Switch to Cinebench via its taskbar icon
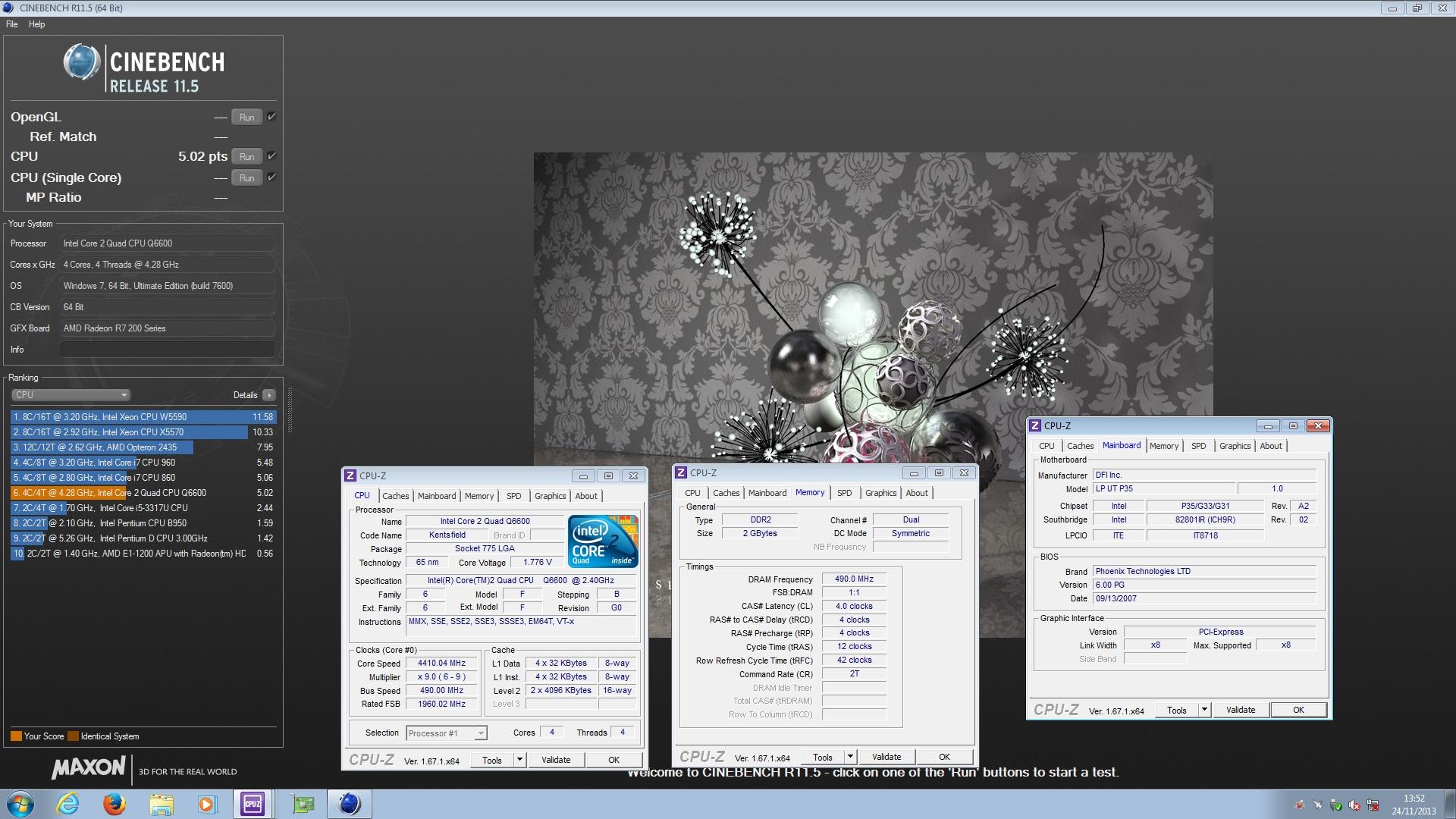Viewport: 1456px width, 819px height. [x=350, y=804]
